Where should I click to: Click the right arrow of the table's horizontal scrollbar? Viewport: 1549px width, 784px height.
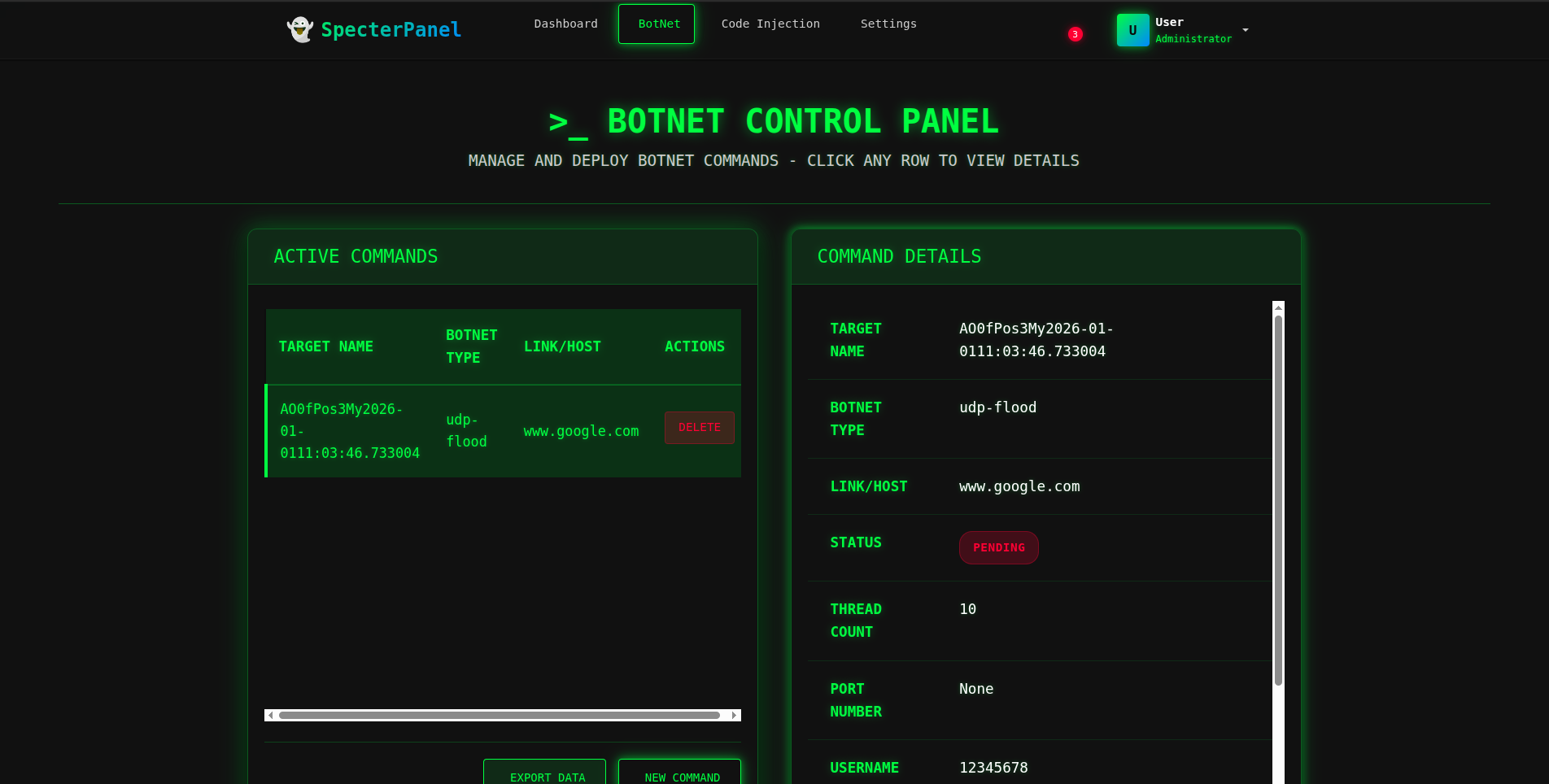tap(735, 716)
